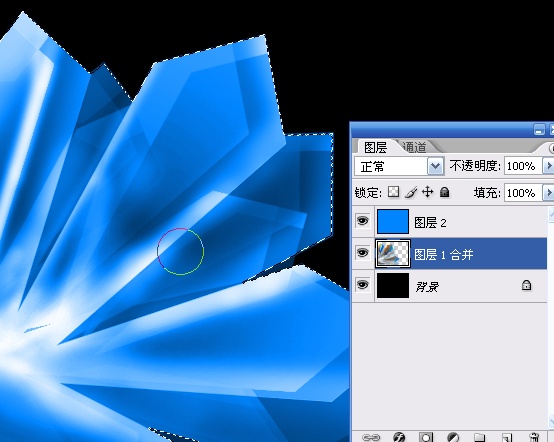This screenshot has width=554, height=442.
Task: Open the 填充 fill slider arrow
Action: (549, 193)
